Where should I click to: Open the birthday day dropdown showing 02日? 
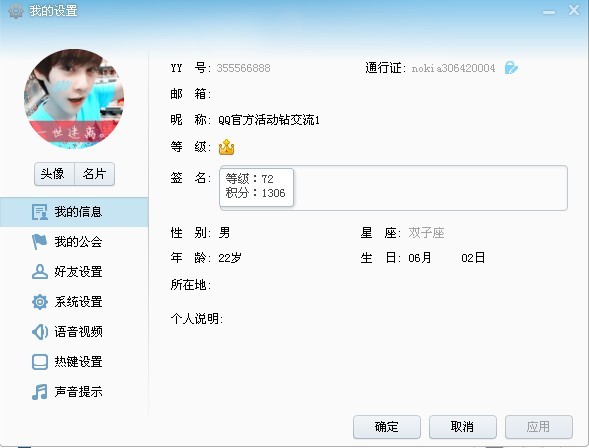coord(473,258)
